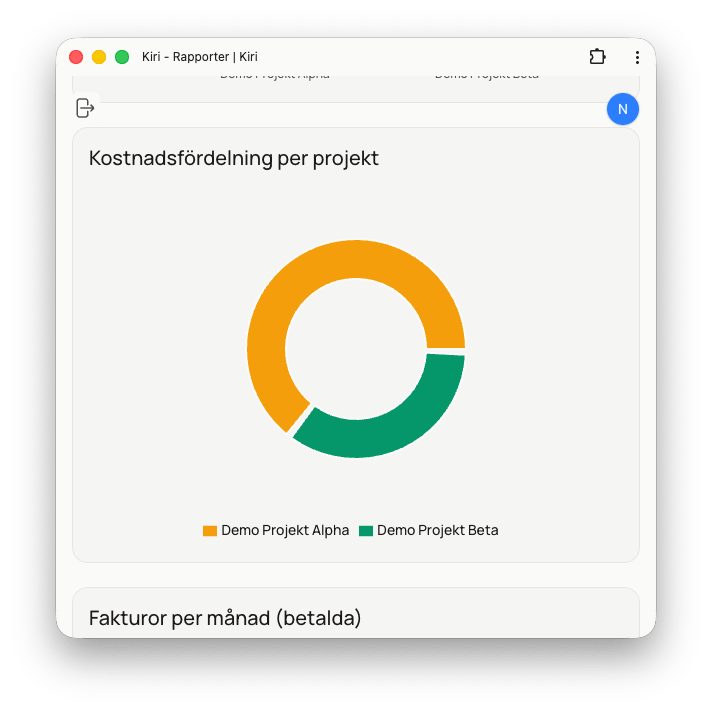Toggle Demo Projekt Alpha legend item
The height and width of the screenshot is (712, 712).
click(x=276, y=530)
